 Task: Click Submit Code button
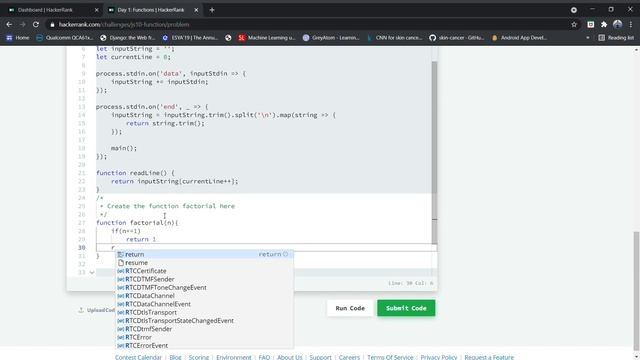(406, 308)
